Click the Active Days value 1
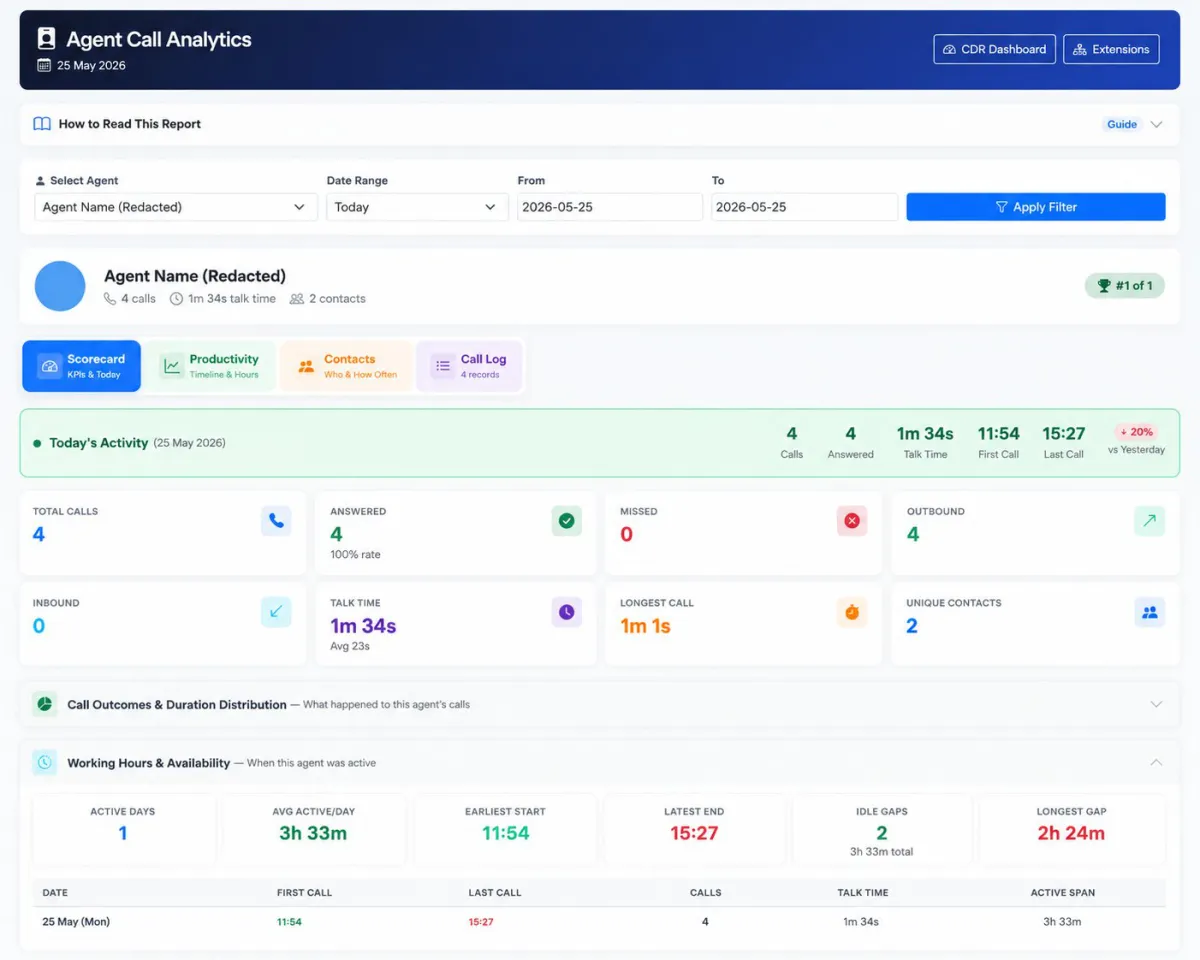Image resolution: width=1200 pixels, height=960 pixels. tap(123, 833)
